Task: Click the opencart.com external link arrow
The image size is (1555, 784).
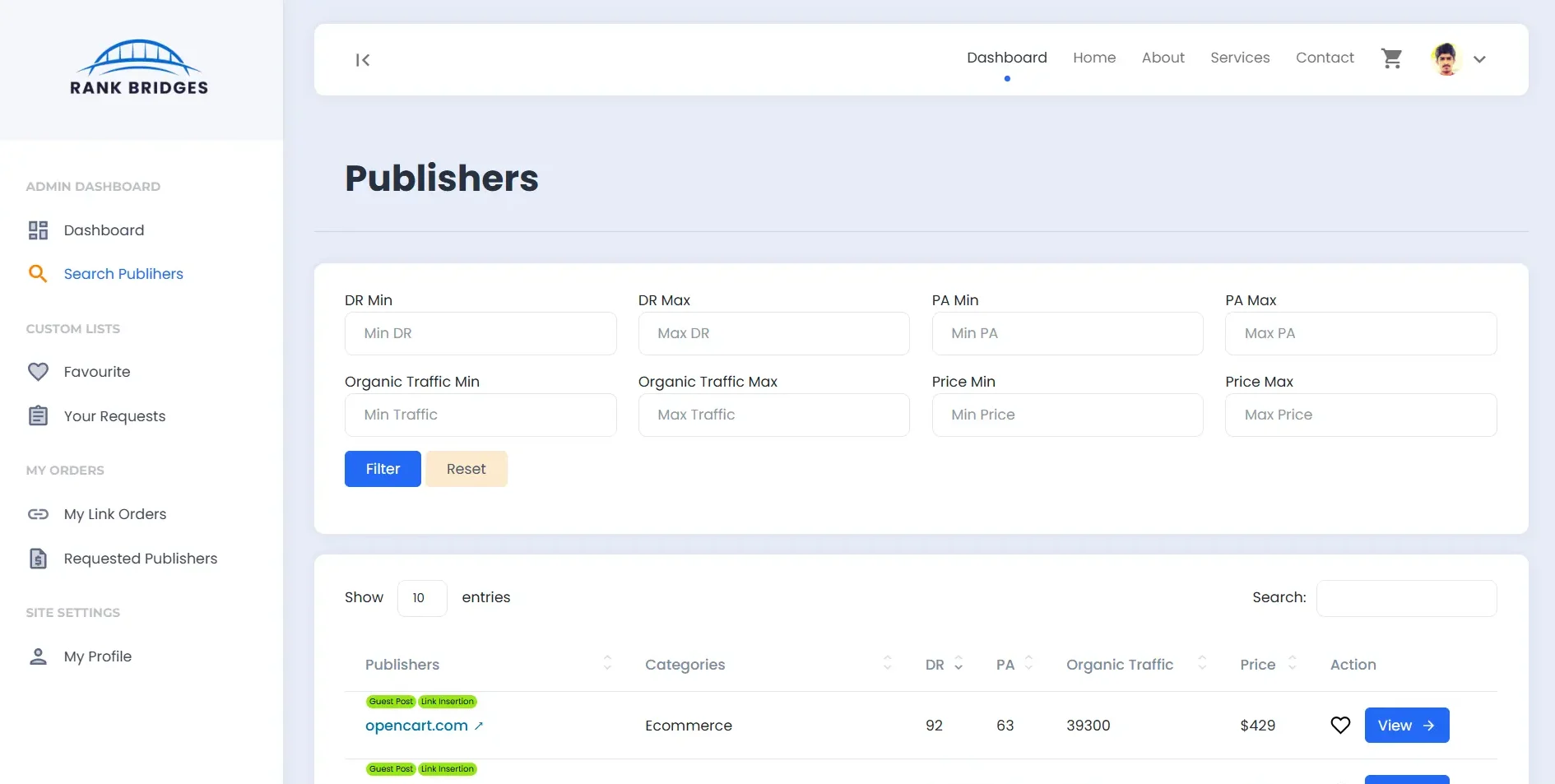Action: (479, 726)
